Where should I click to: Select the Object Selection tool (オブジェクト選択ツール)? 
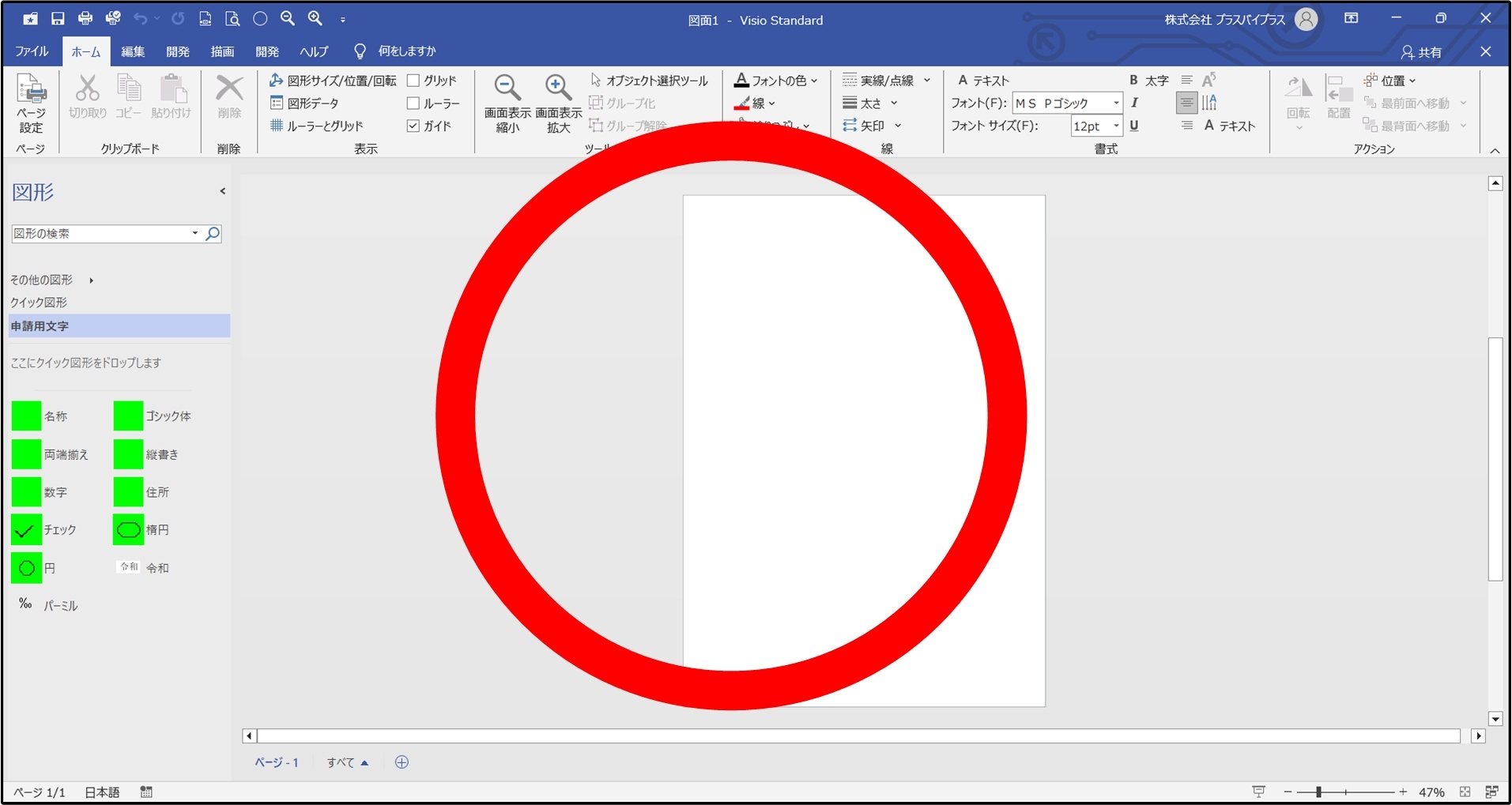[x=649, y=81]
